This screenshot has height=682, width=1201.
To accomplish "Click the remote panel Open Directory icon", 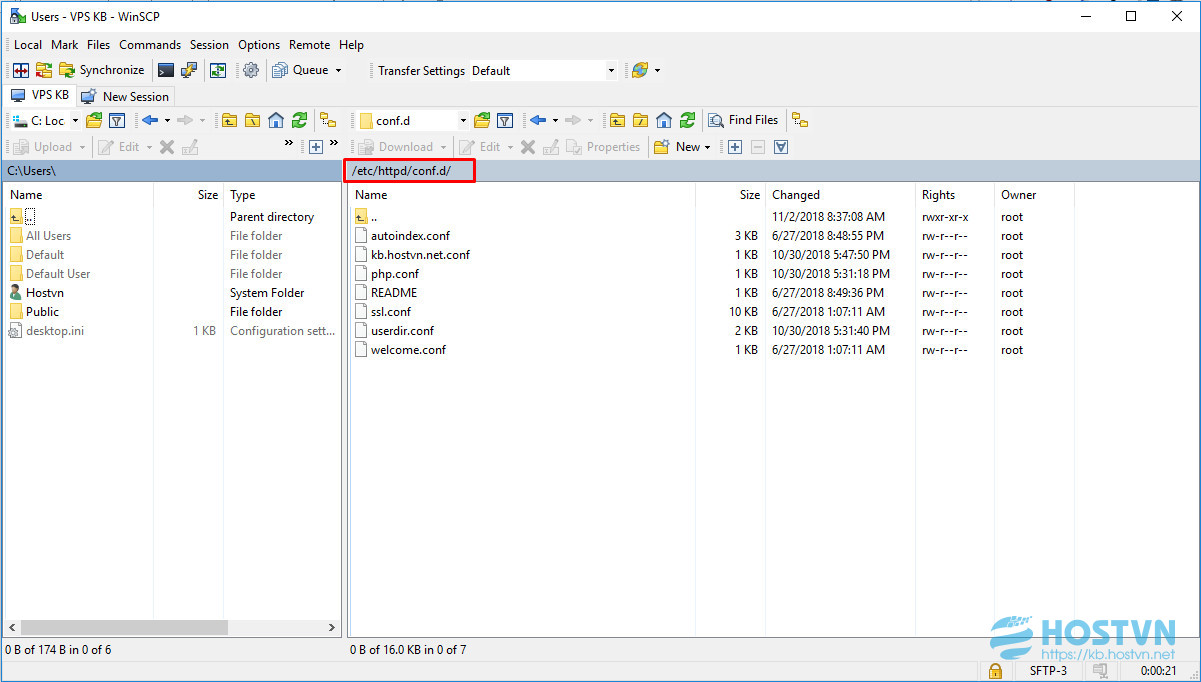I will tap(482, 120).
